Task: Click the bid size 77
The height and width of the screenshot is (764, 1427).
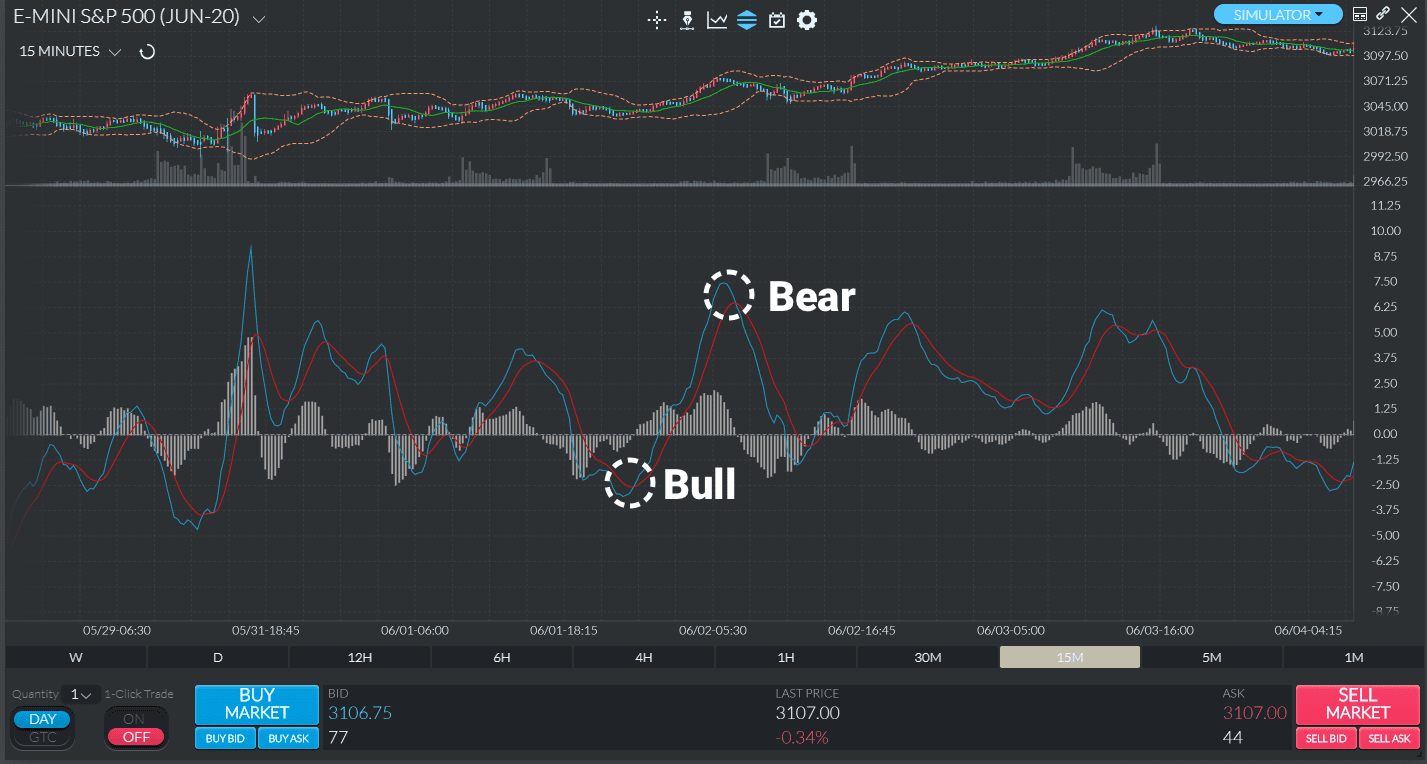Action: pyautogui.click(x=338, y=738)
